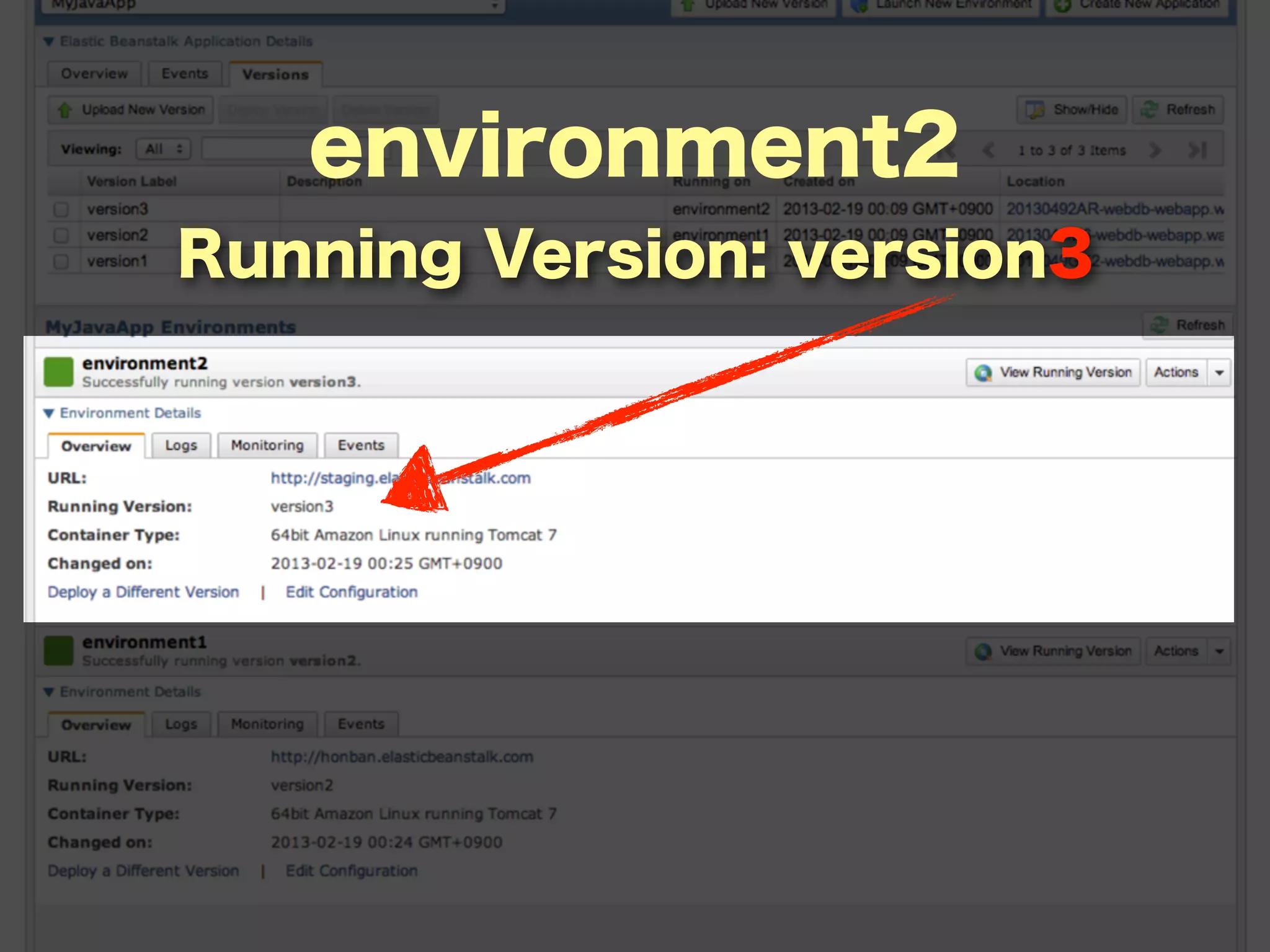Screen dimensions: 1270x952
Task: Click version3 label in versions table
Action: (x=118, y=209)
